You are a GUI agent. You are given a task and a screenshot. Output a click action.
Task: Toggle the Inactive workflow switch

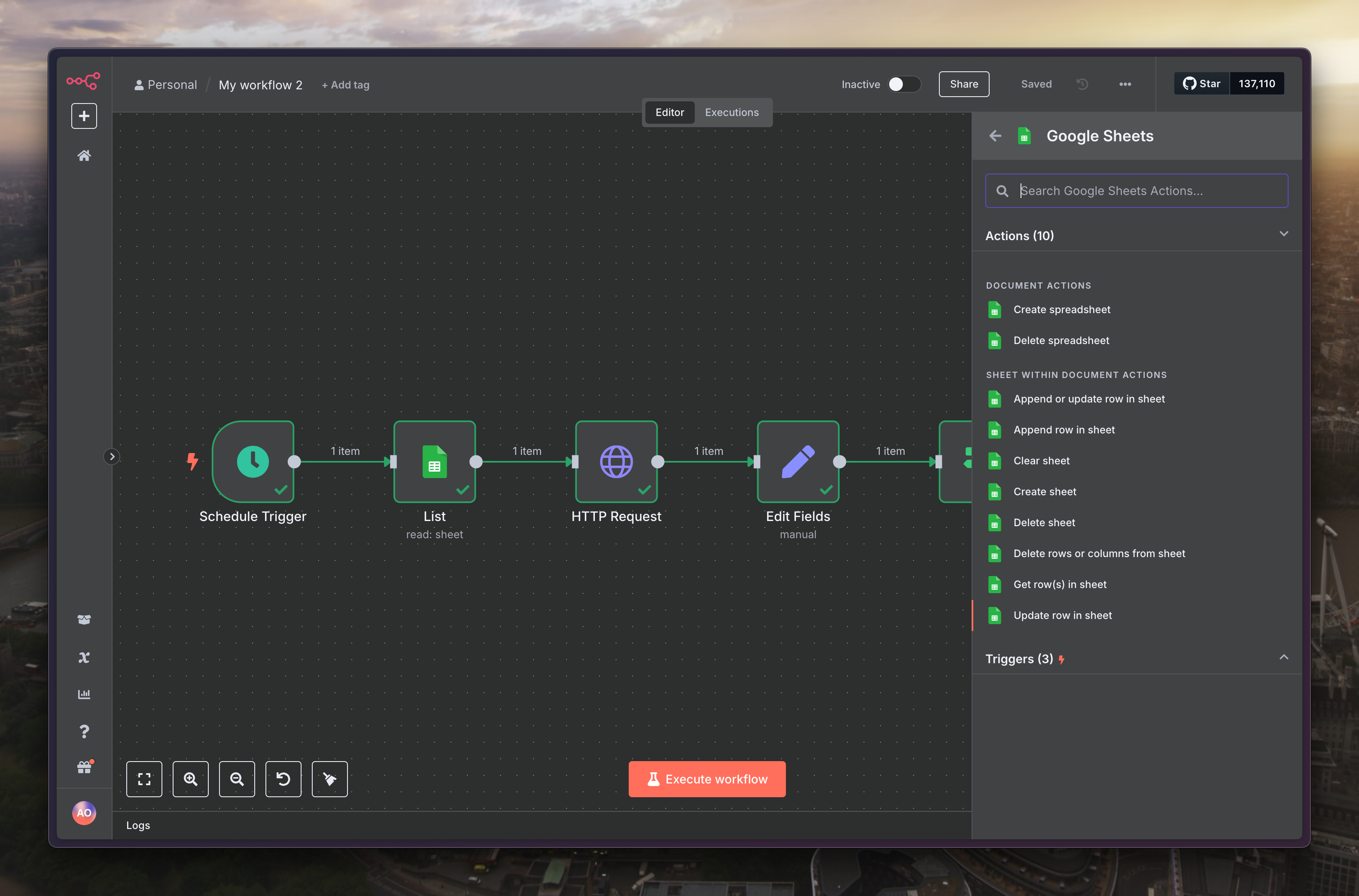point(904,84)
